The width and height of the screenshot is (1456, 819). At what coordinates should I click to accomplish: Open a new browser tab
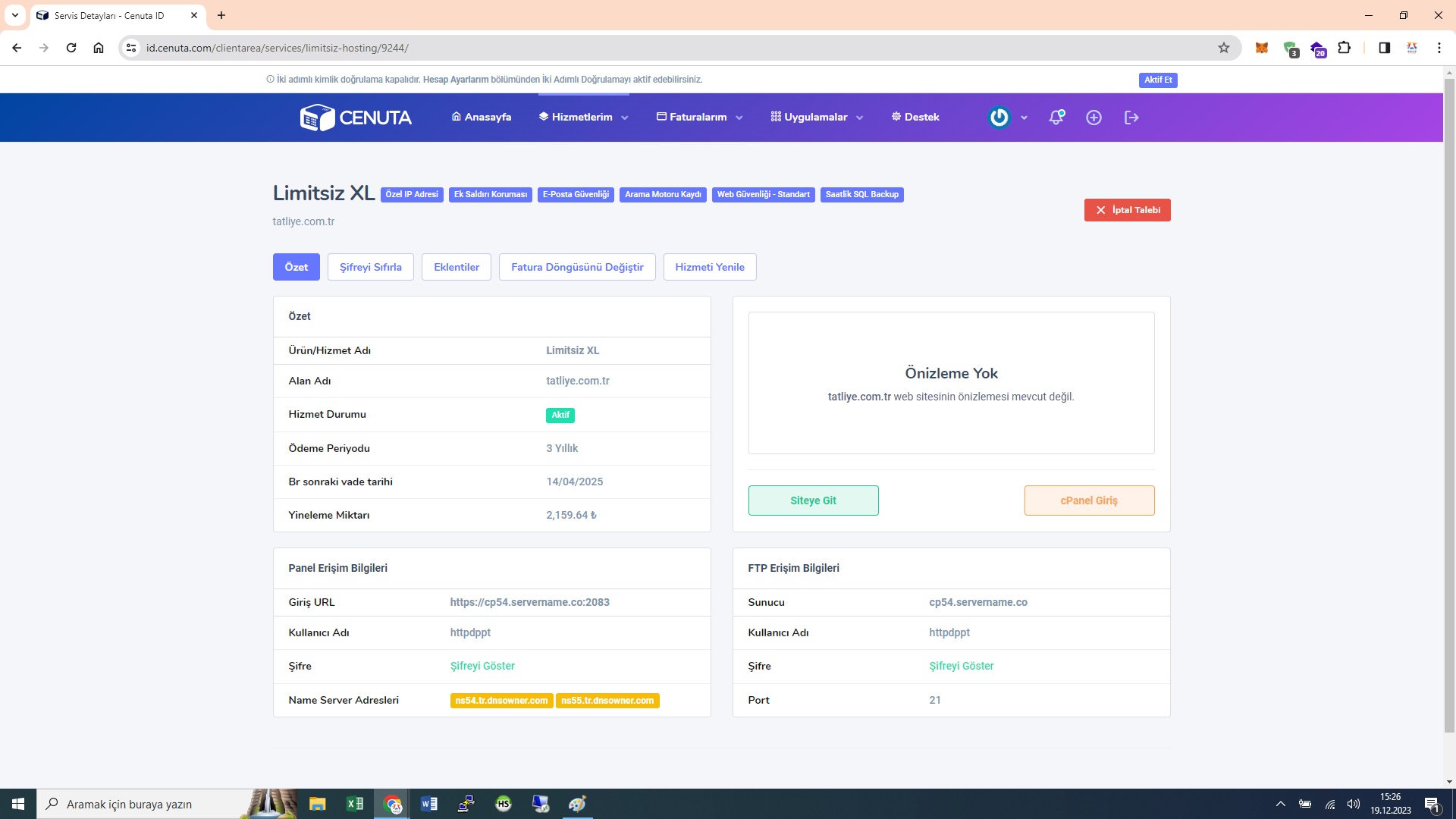pyautogui.click(x=221, y=15)
